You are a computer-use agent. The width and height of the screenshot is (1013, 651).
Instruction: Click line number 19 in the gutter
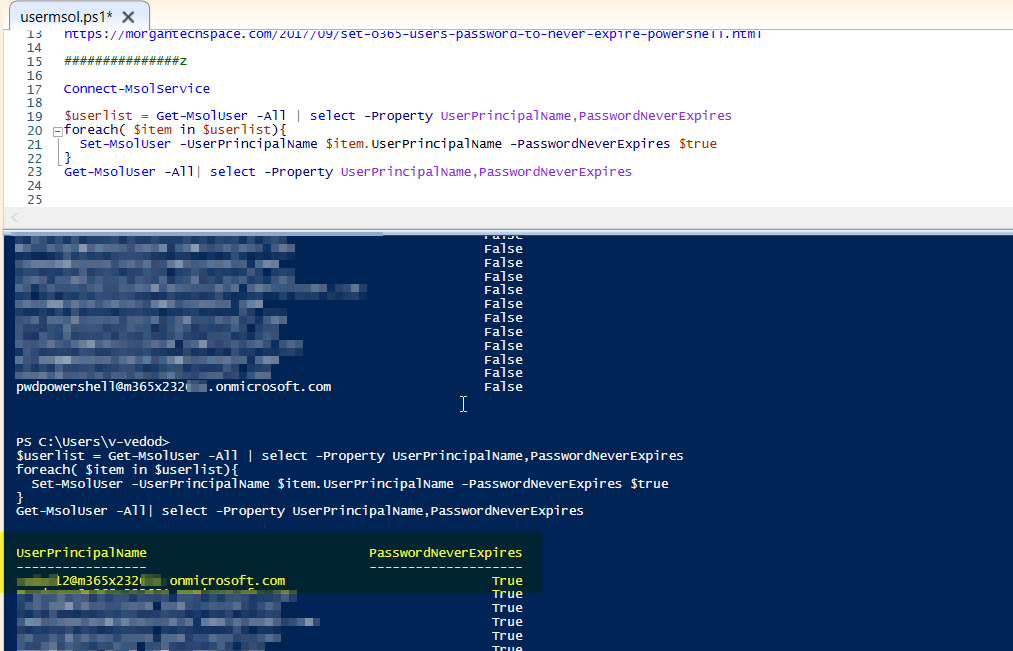click(x=34, y=117)
